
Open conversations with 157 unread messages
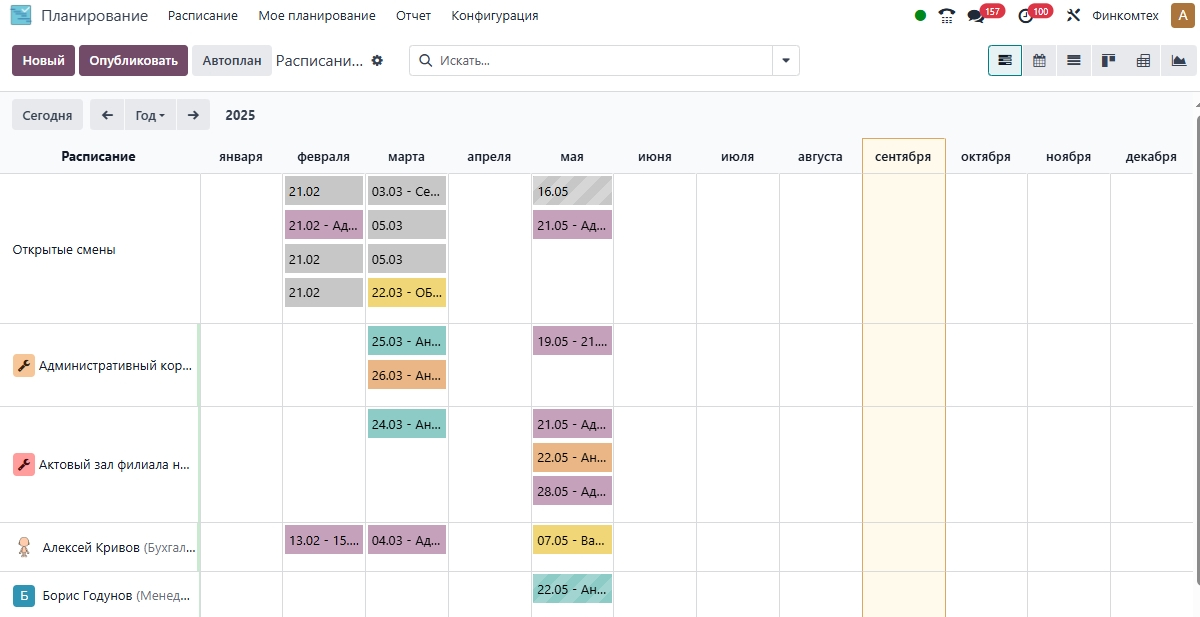point(977,16)
